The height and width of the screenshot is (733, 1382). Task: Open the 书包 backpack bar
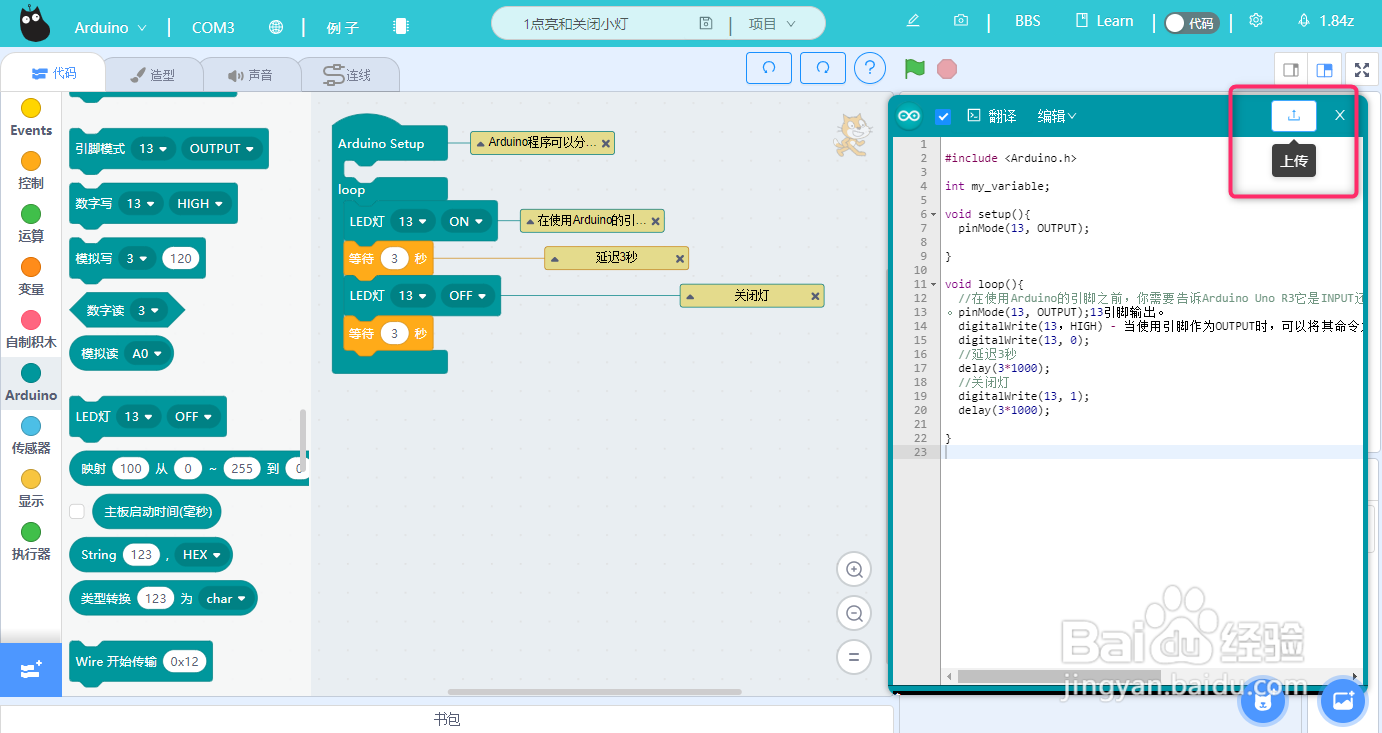pyautogui.click(x=447, y=719)
